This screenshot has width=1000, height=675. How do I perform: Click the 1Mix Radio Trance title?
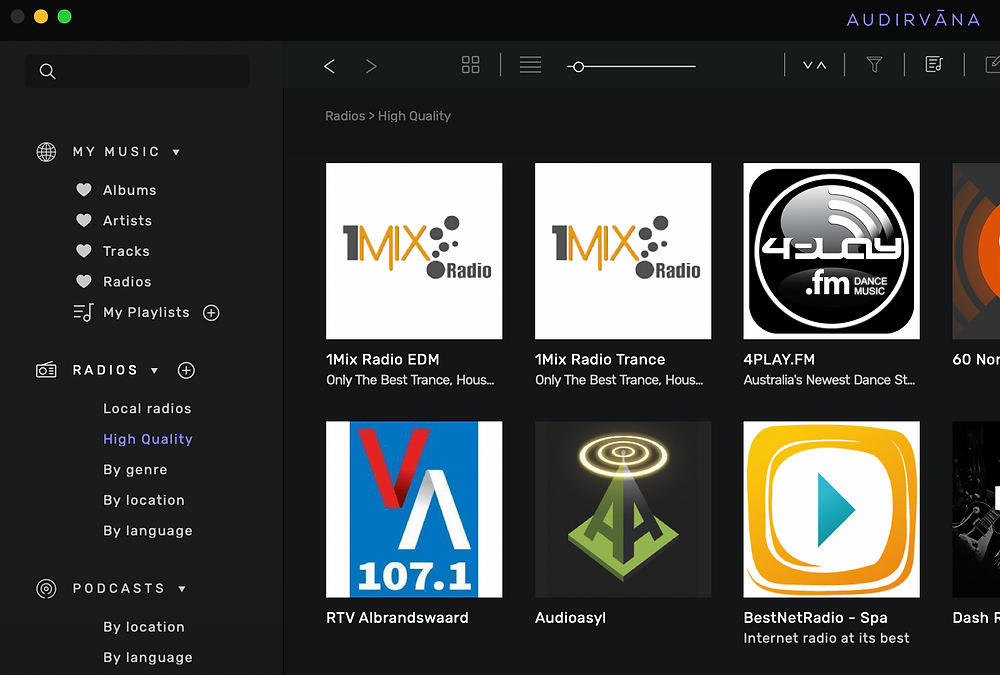tap(600, 360)
